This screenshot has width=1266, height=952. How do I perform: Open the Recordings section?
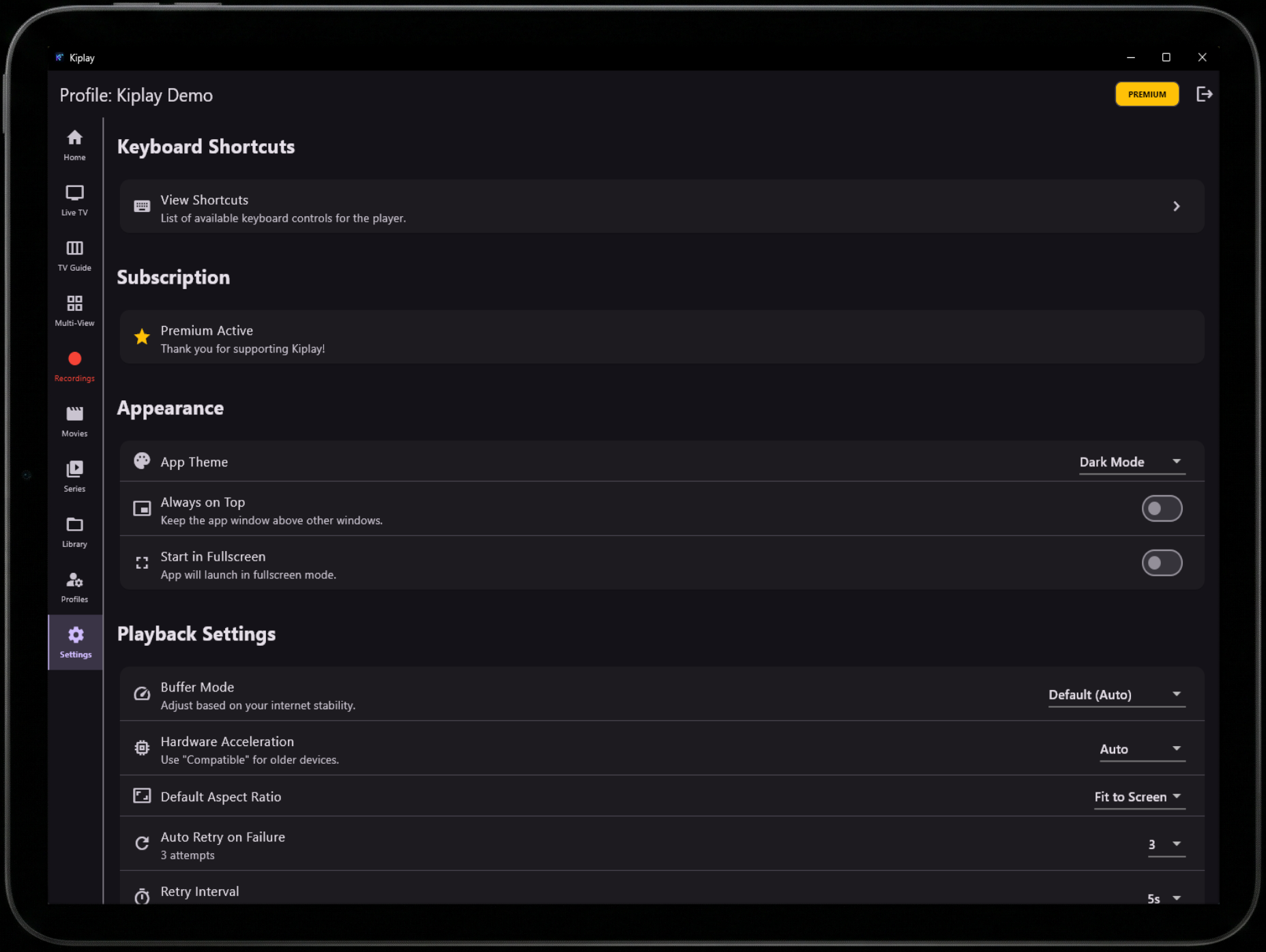74,366
